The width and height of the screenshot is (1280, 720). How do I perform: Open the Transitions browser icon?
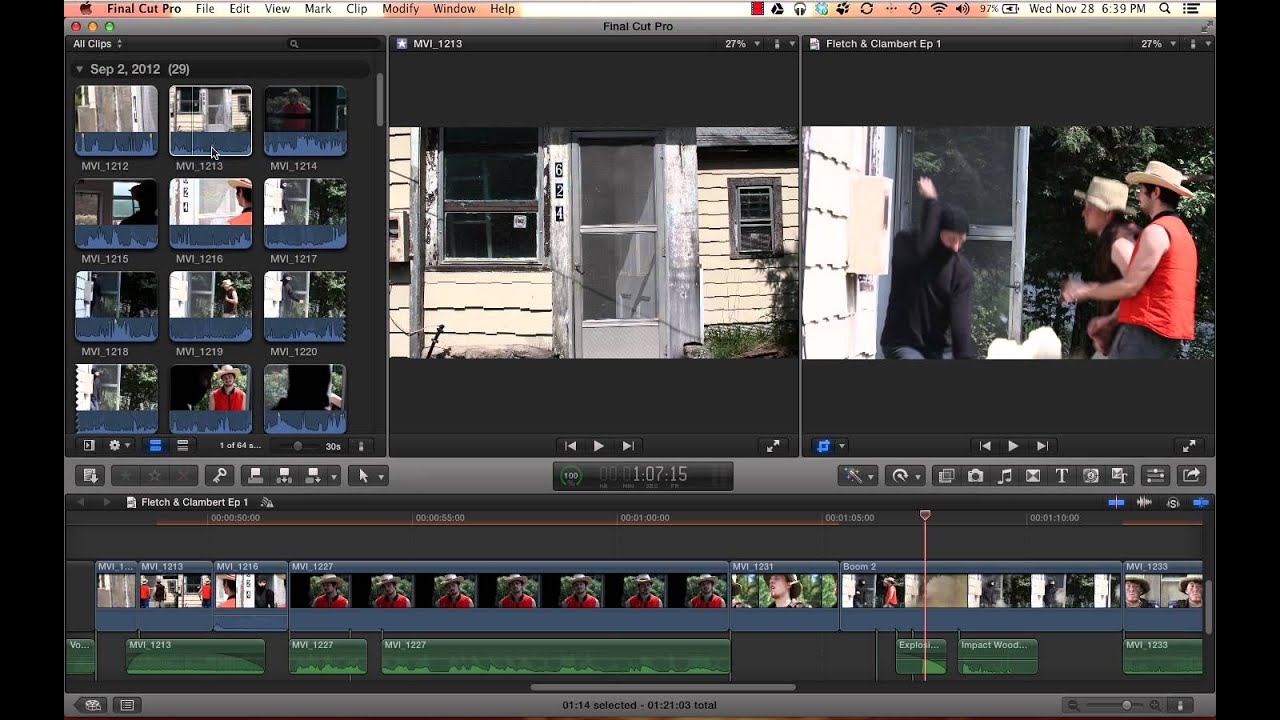[1033, 476]
